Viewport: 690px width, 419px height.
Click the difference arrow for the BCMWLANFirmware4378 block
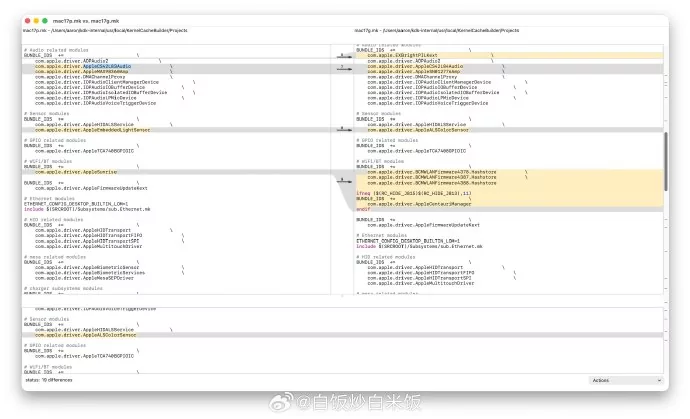click(x=342, y=183)
